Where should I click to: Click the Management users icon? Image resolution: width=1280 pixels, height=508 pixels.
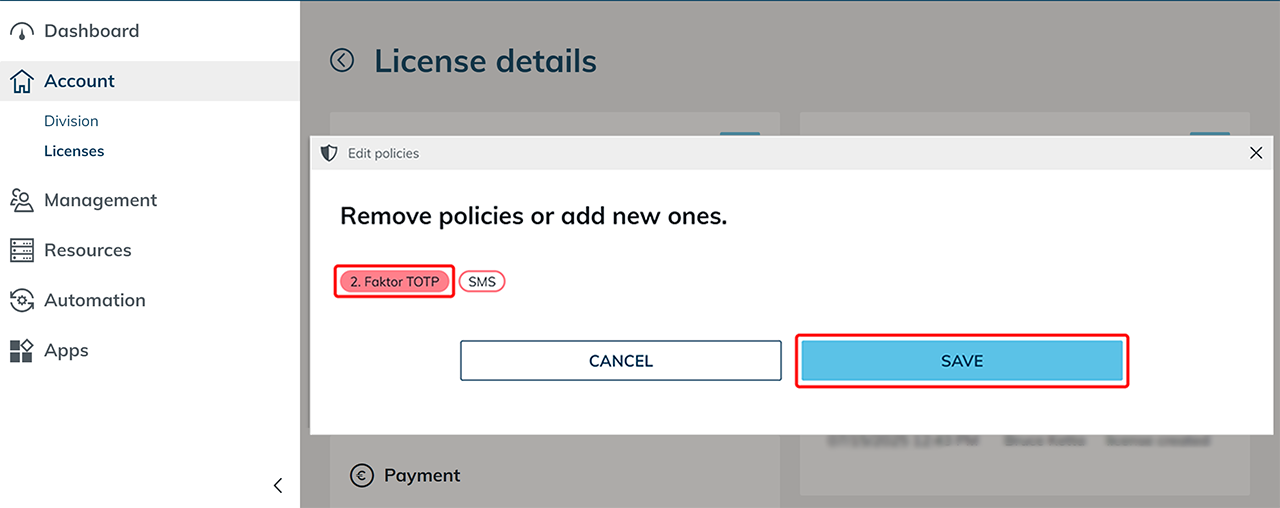click(22, 201)
